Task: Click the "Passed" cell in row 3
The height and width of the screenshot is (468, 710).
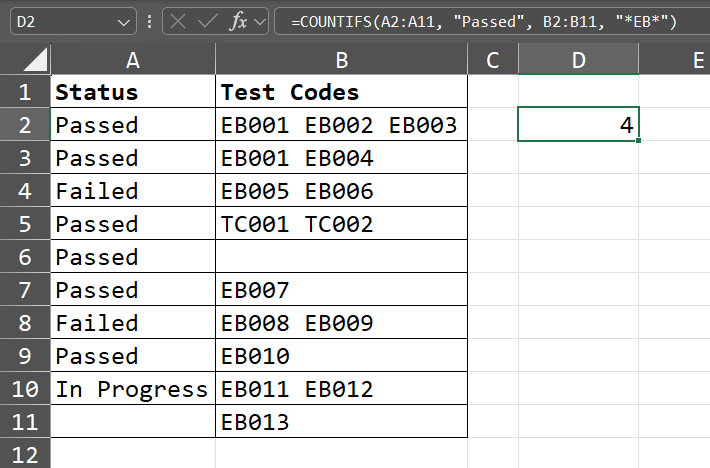Action: [133, 158]
